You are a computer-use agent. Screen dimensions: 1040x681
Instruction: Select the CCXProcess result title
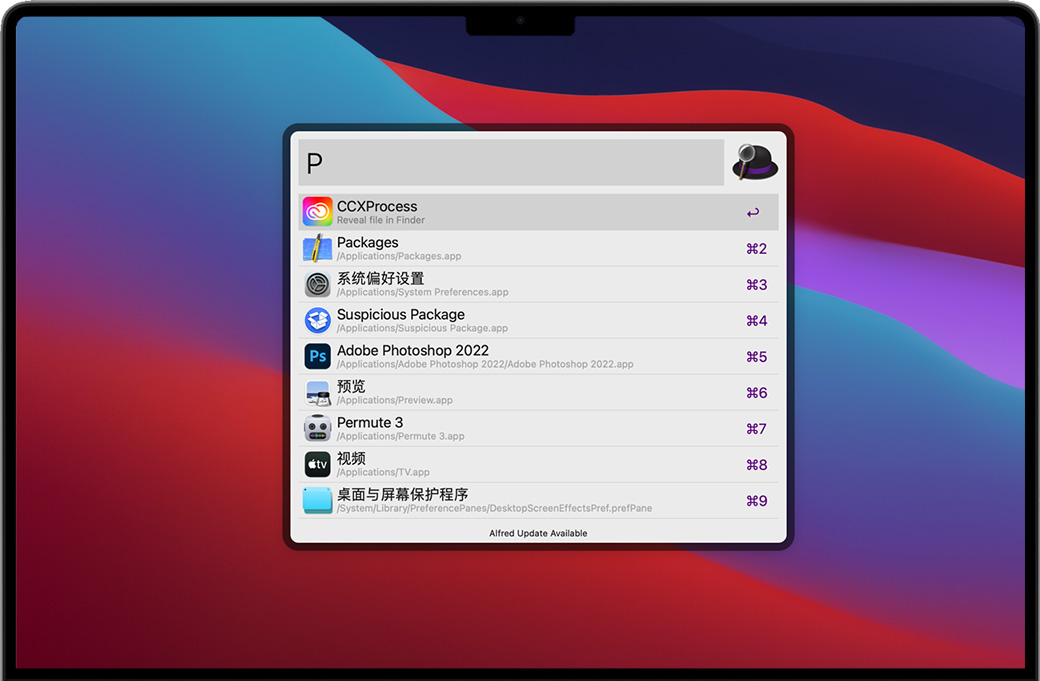pos(377,206)
